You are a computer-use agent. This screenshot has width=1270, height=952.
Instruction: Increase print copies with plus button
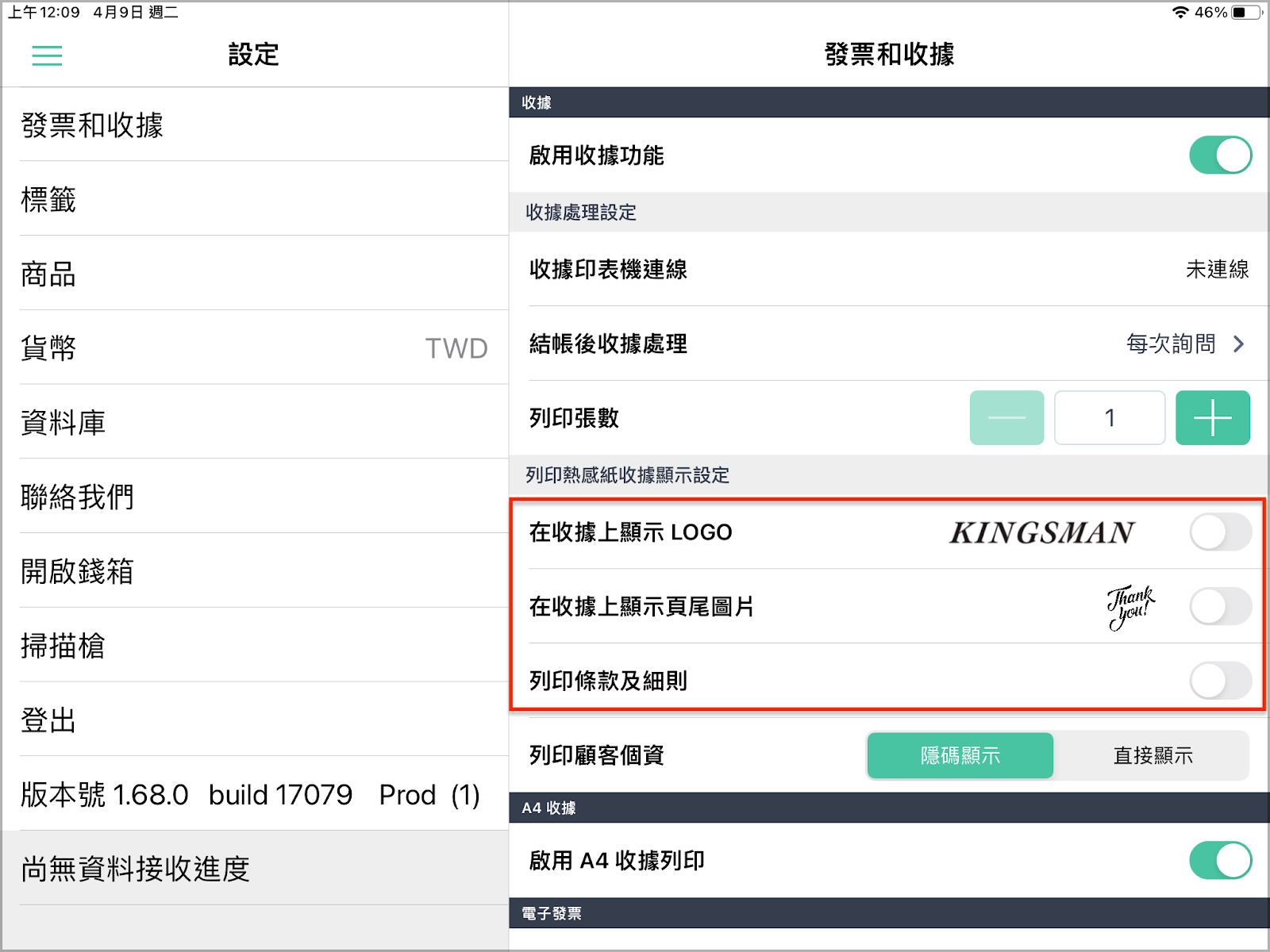(x=1213, y=417)
